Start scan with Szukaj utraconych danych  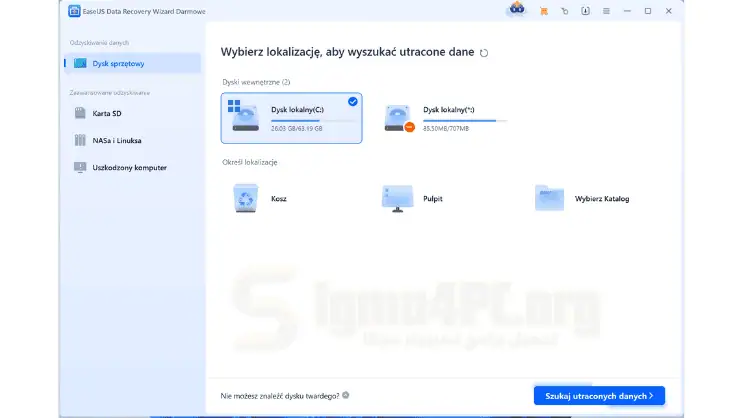pyautogui.click(x=599, y=396)
